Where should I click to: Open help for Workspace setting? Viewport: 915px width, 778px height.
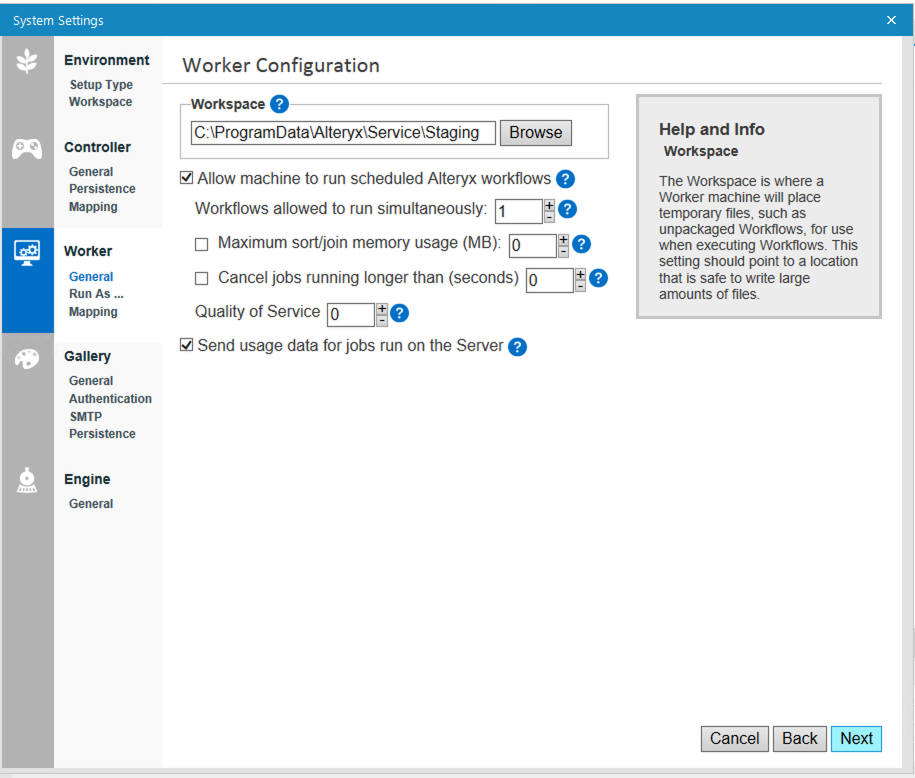pos(279,103)
